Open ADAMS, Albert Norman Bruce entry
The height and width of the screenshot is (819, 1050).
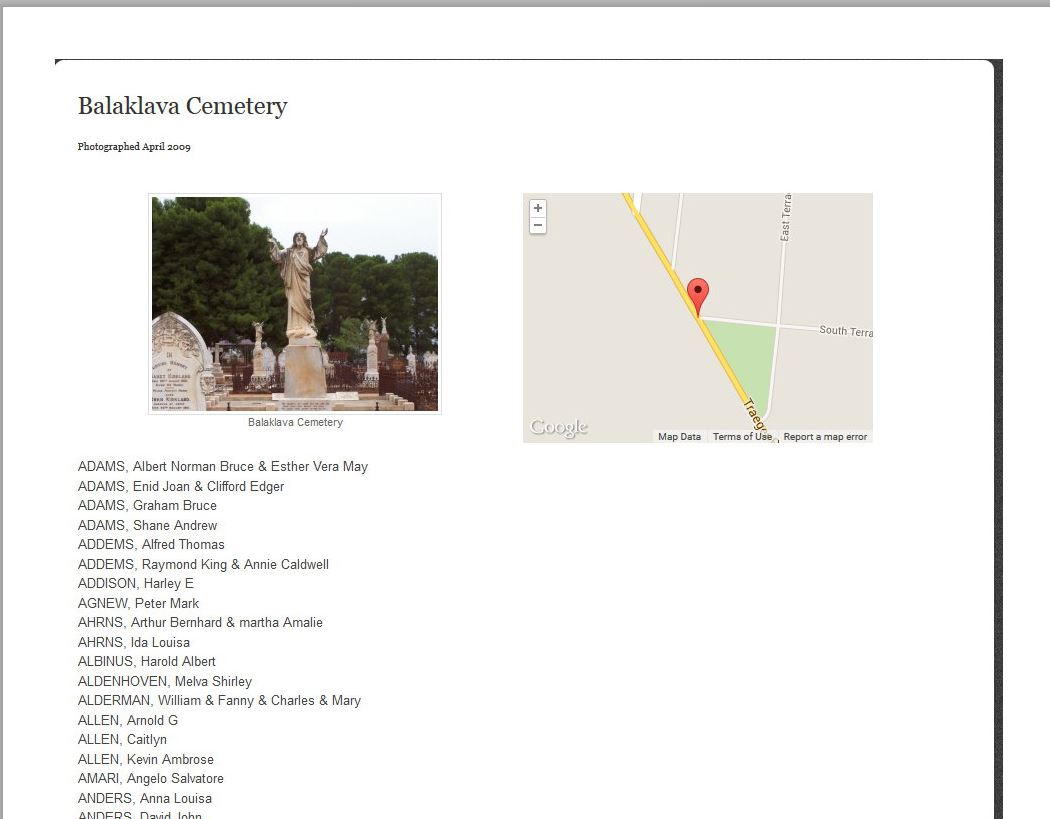tap(223, 467)
